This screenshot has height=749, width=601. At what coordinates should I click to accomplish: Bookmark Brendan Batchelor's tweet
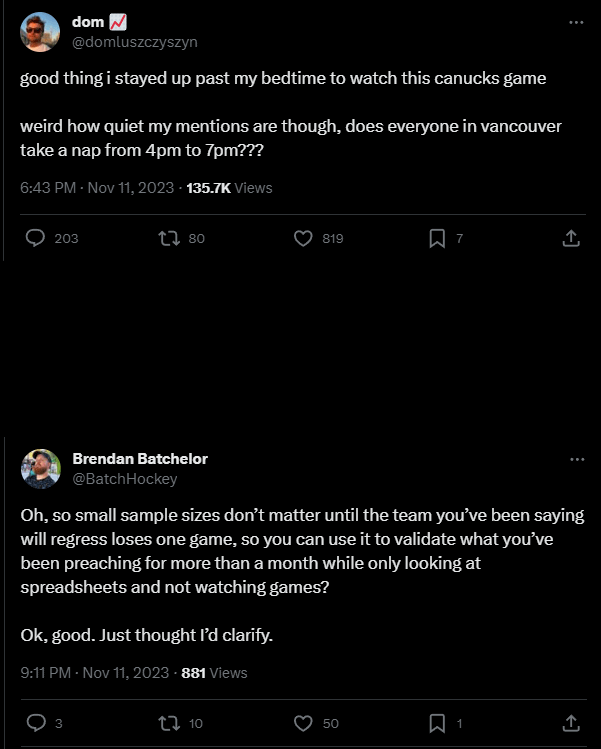coord(437,722)
